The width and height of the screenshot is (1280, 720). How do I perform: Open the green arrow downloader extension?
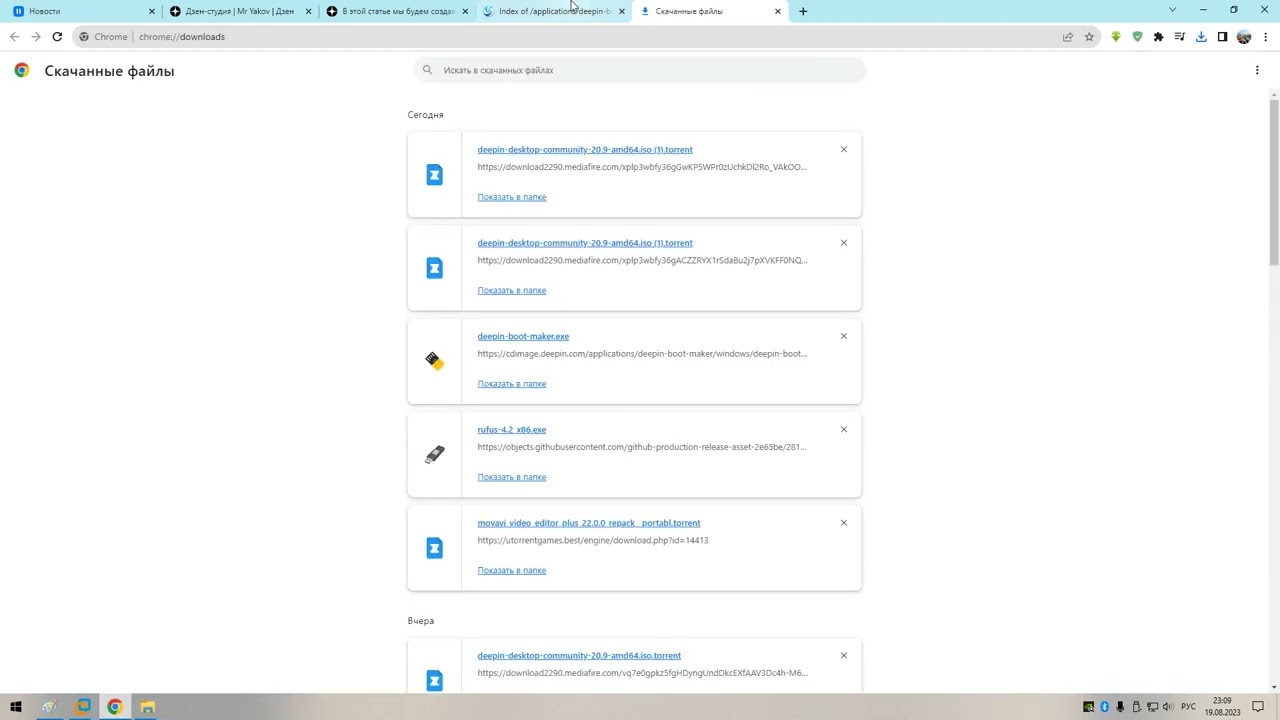coord(1116,37)
